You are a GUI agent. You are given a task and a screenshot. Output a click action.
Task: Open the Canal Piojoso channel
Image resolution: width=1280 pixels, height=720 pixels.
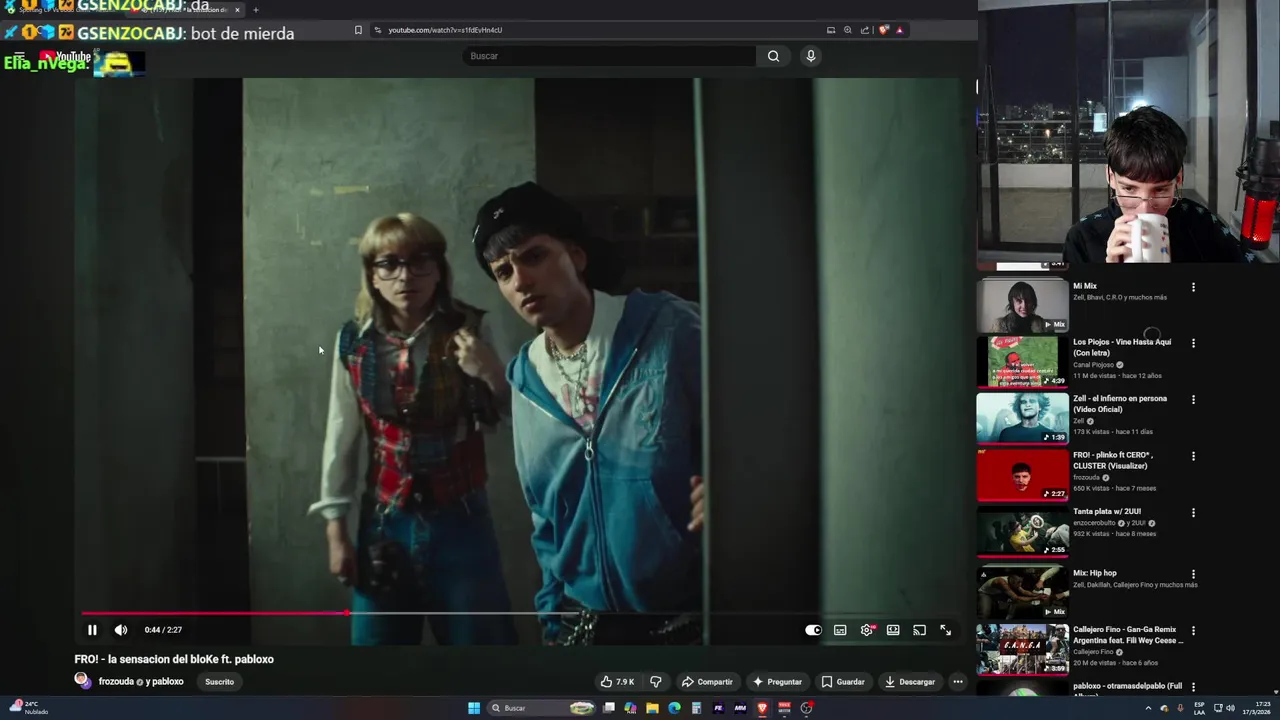point(1094,365)
